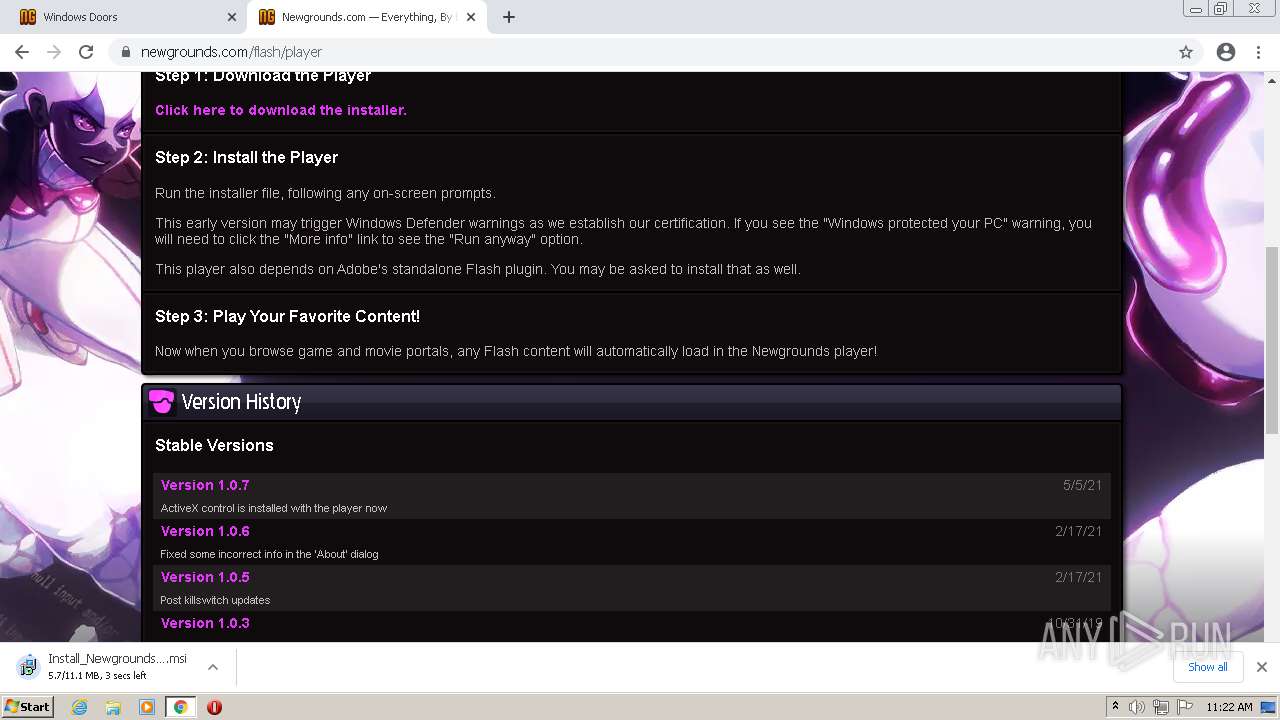Open File Explorer from the taskbar

[x=113, y=707]
